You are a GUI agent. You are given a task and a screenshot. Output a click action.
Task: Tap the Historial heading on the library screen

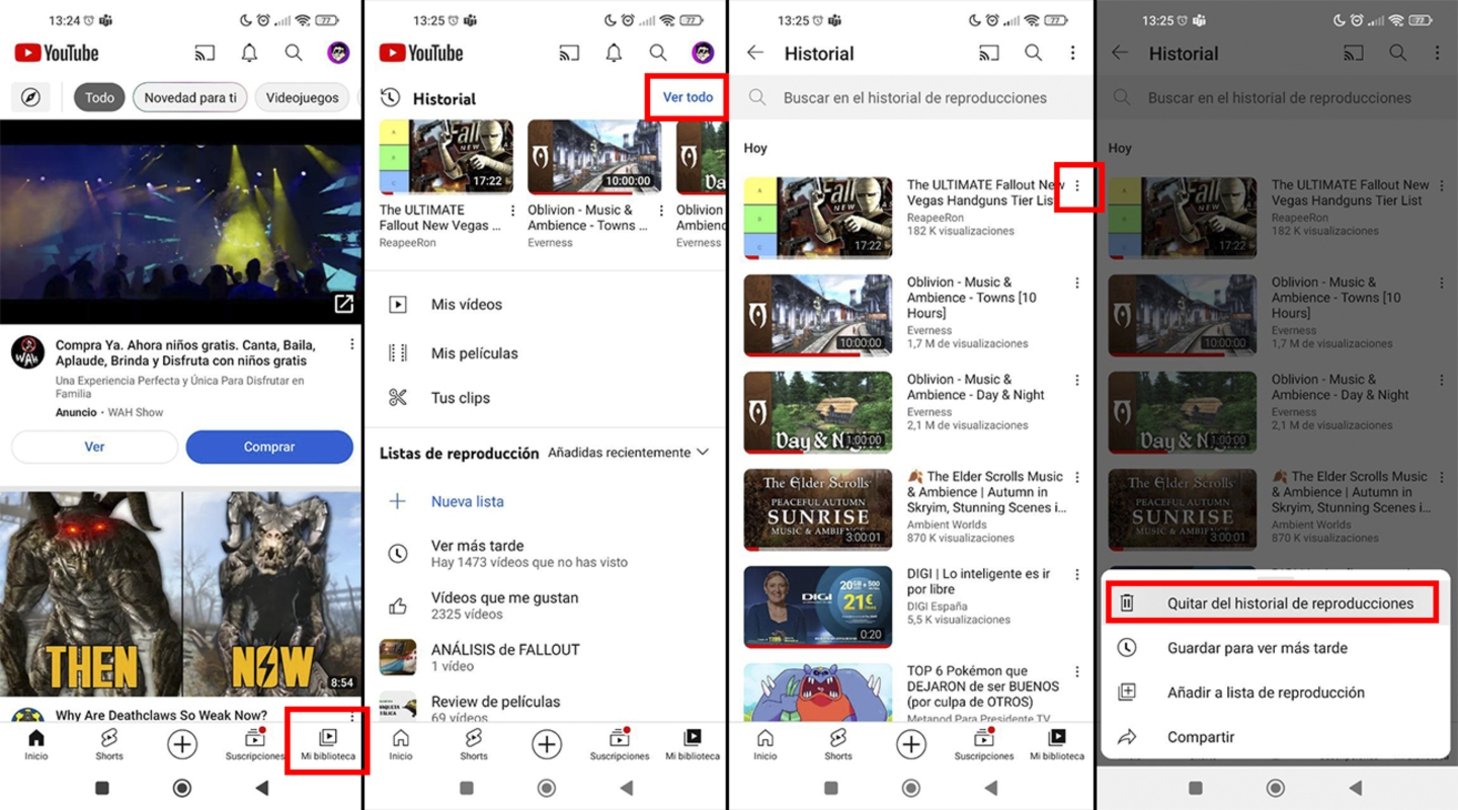[x=444, y=98]
